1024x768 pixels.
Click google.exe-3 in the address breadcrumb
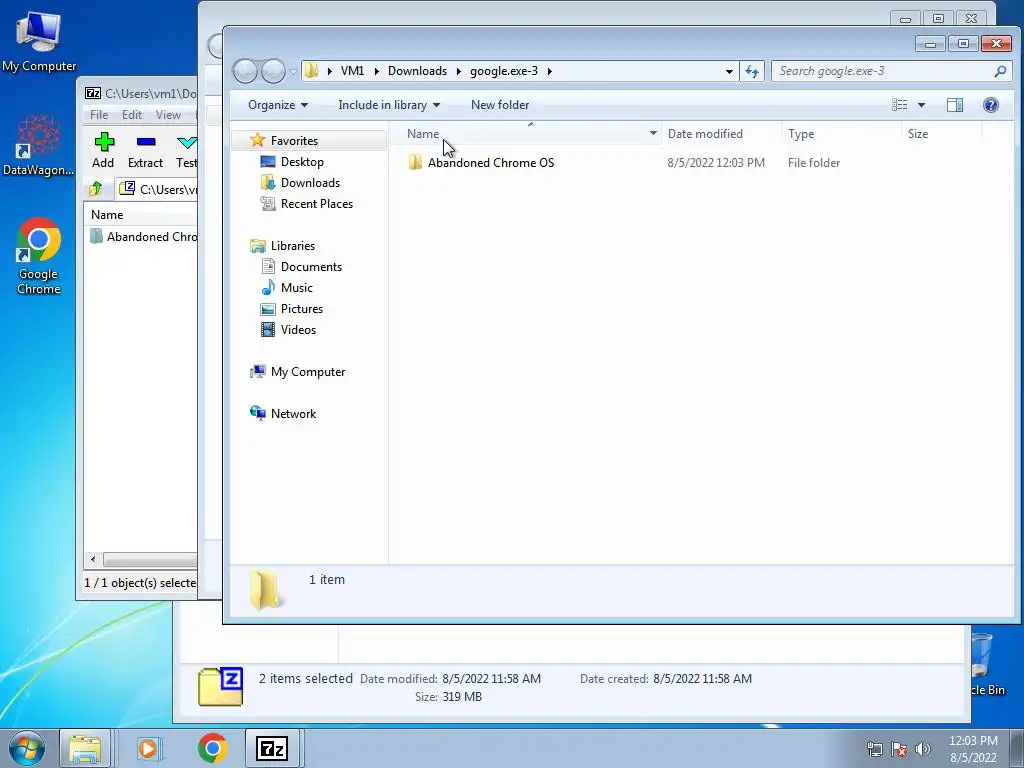[504, 71]
